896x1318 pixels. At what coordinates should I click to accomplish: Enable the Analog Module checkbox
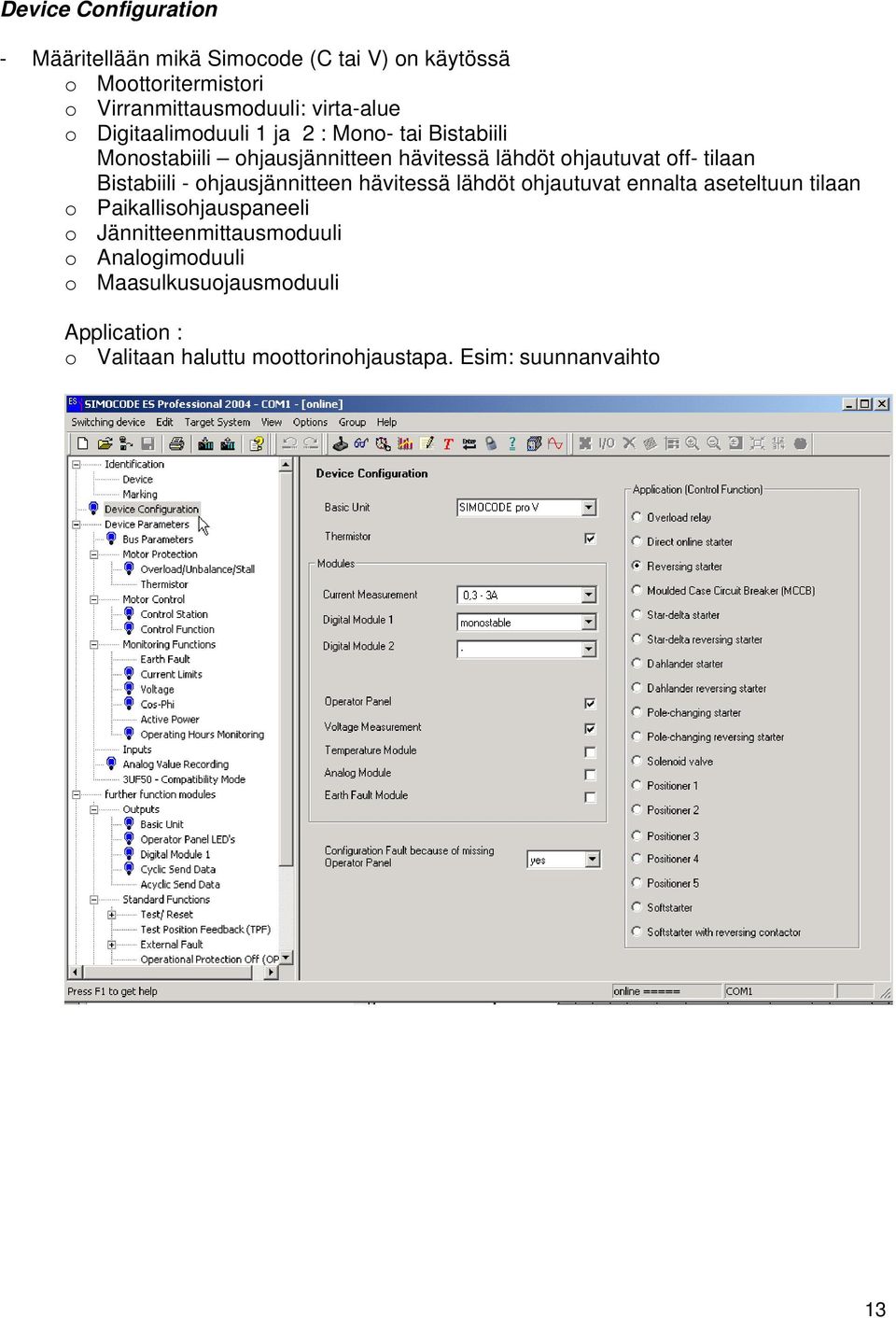tap(590, 774)
